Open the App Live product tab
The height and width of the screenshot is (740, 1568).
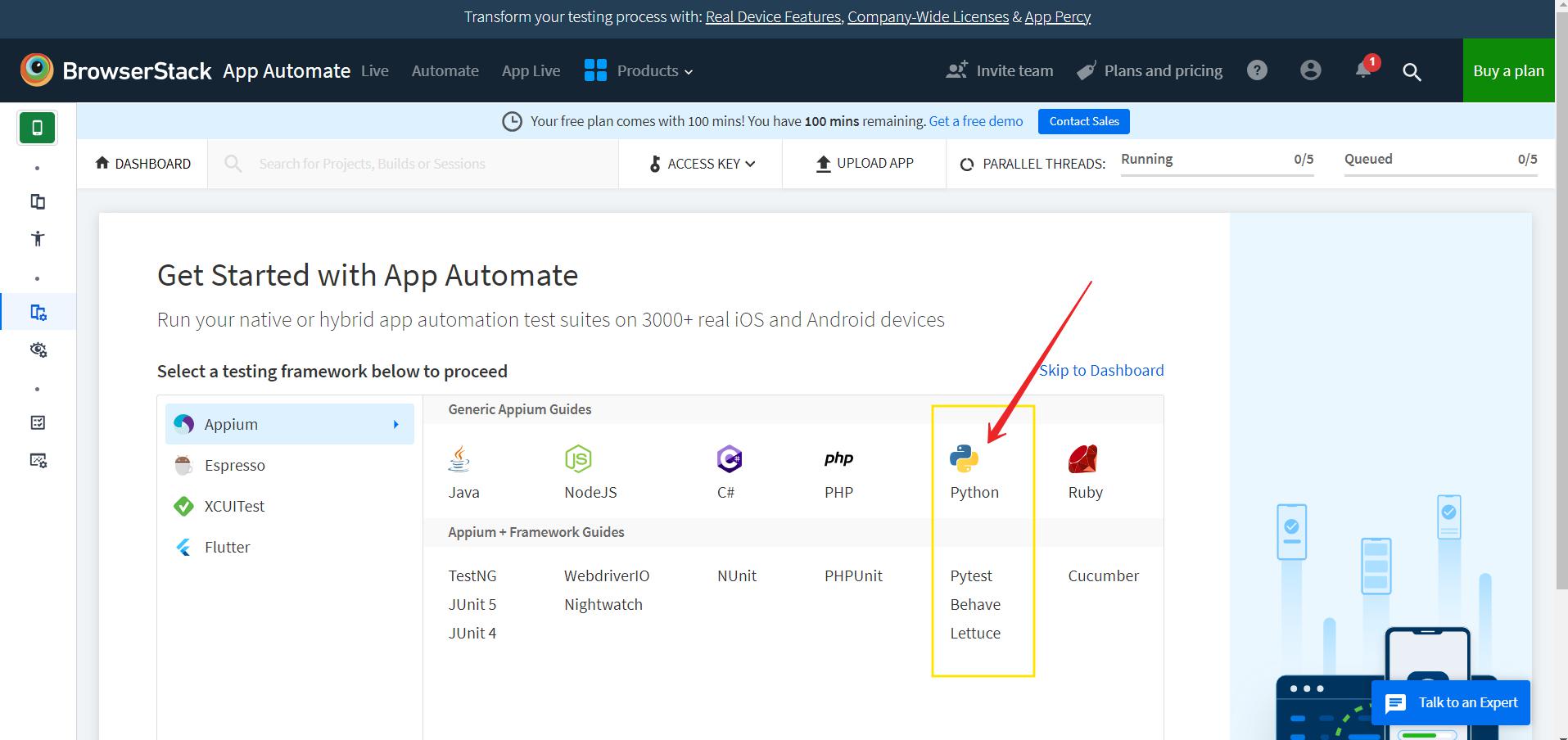tap(531, 70)
